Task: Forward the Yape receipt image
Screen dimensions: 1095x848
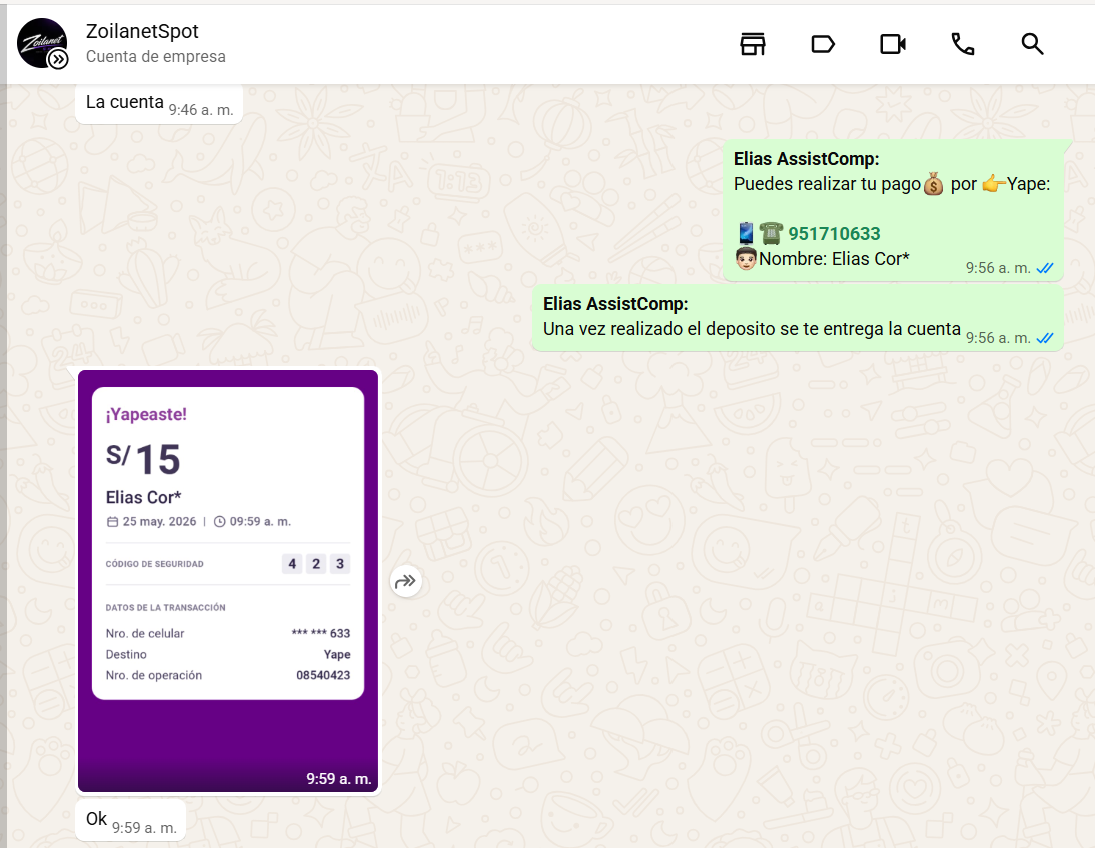Action: tap(406, 581)
